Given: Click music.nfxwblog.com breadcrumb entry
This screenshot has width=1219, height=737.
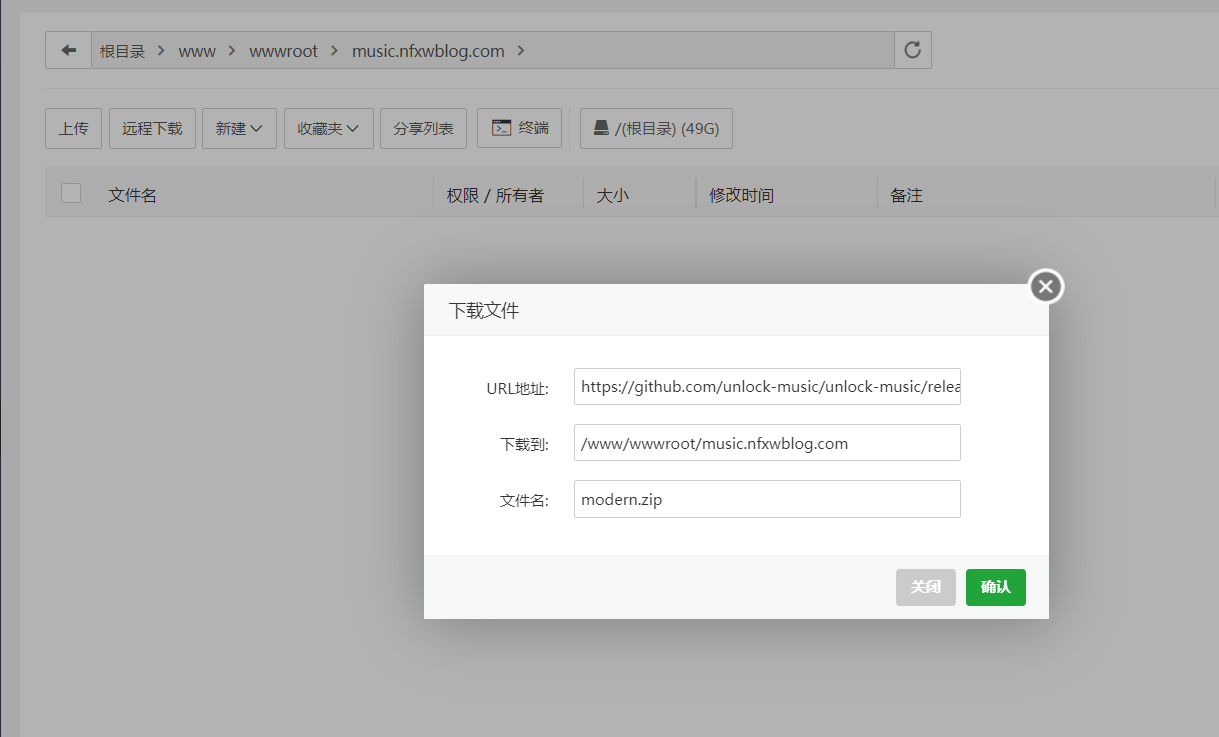Looking at the screenshot, I should click(x=428, y=51).
